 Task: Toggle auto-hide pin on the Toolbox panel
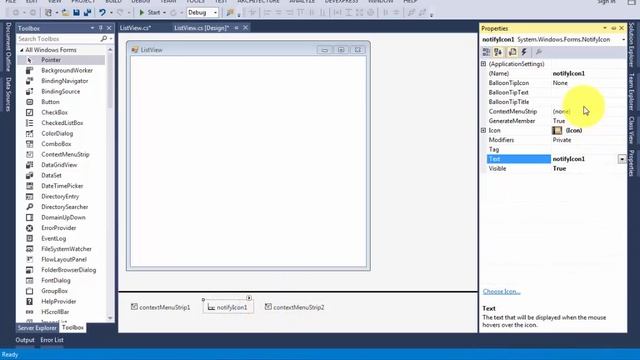click(x=101, y=28)
